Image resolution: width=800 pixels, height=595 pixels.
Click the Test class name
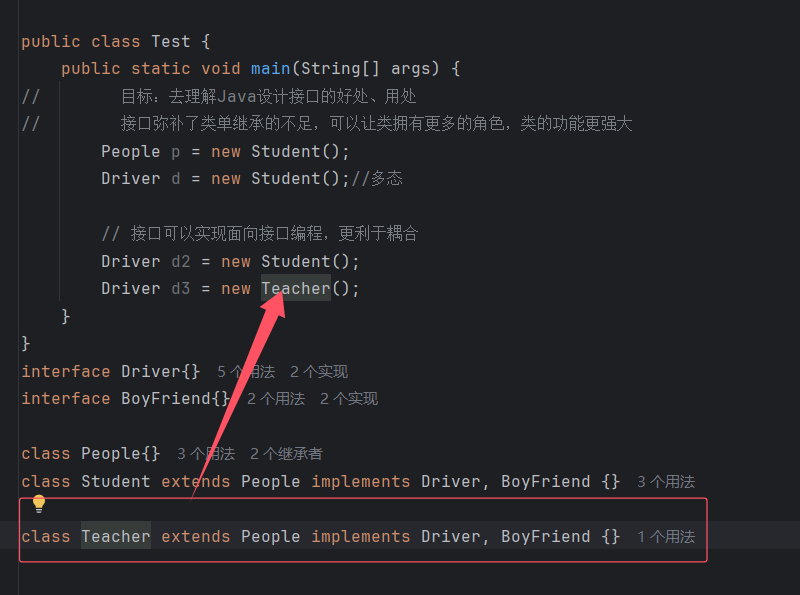point(170,41)
